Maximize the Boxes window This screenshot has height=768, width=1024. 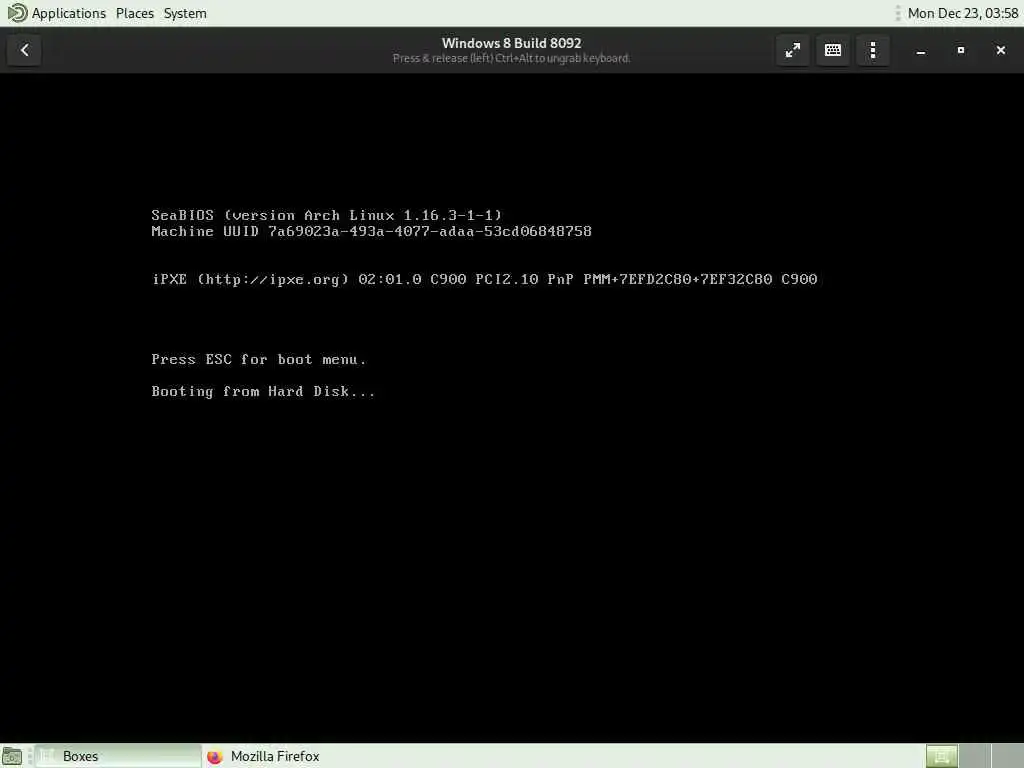click(961, 50)
